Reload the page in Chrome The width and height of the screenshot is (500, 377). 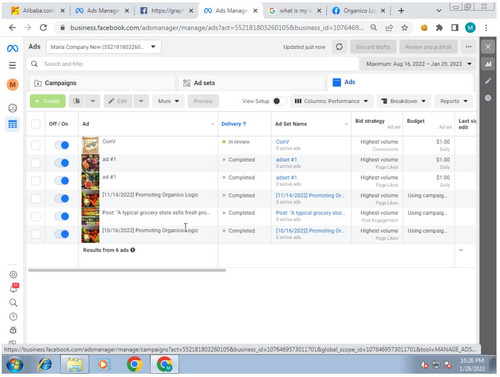point(43,28)
